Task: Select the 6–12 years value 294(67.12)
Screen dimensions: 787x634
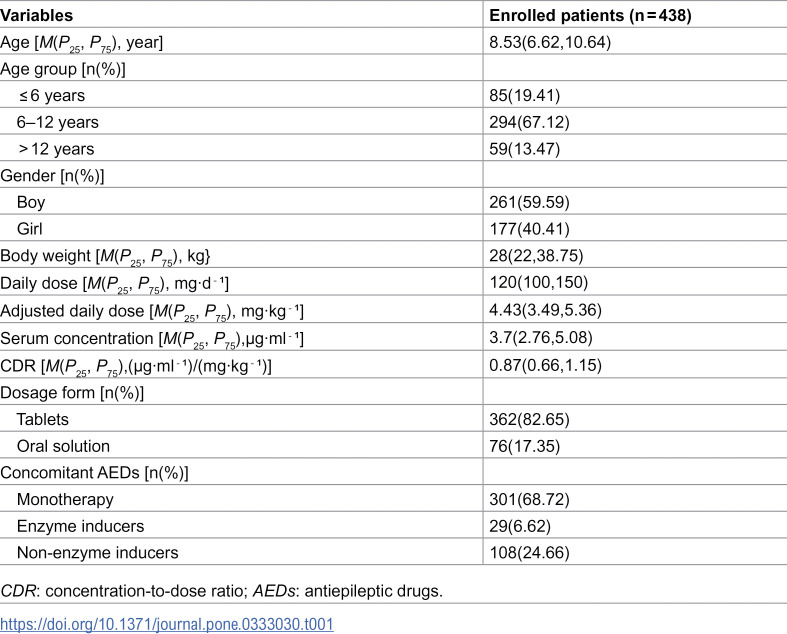Action: [x=529, y=122]
